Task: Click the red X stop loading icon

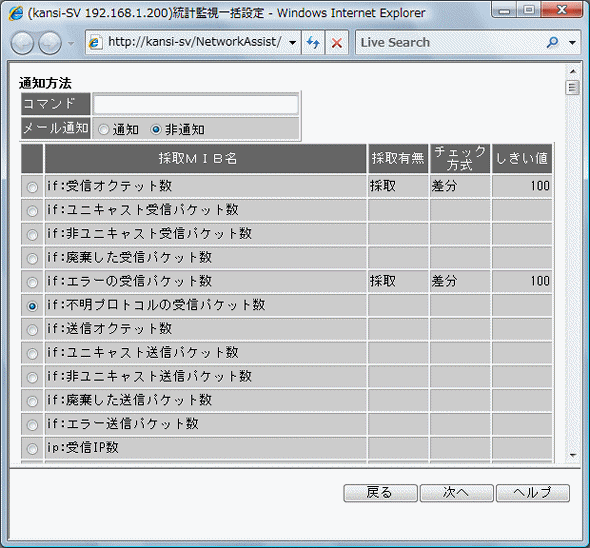Action: (337, 43)
